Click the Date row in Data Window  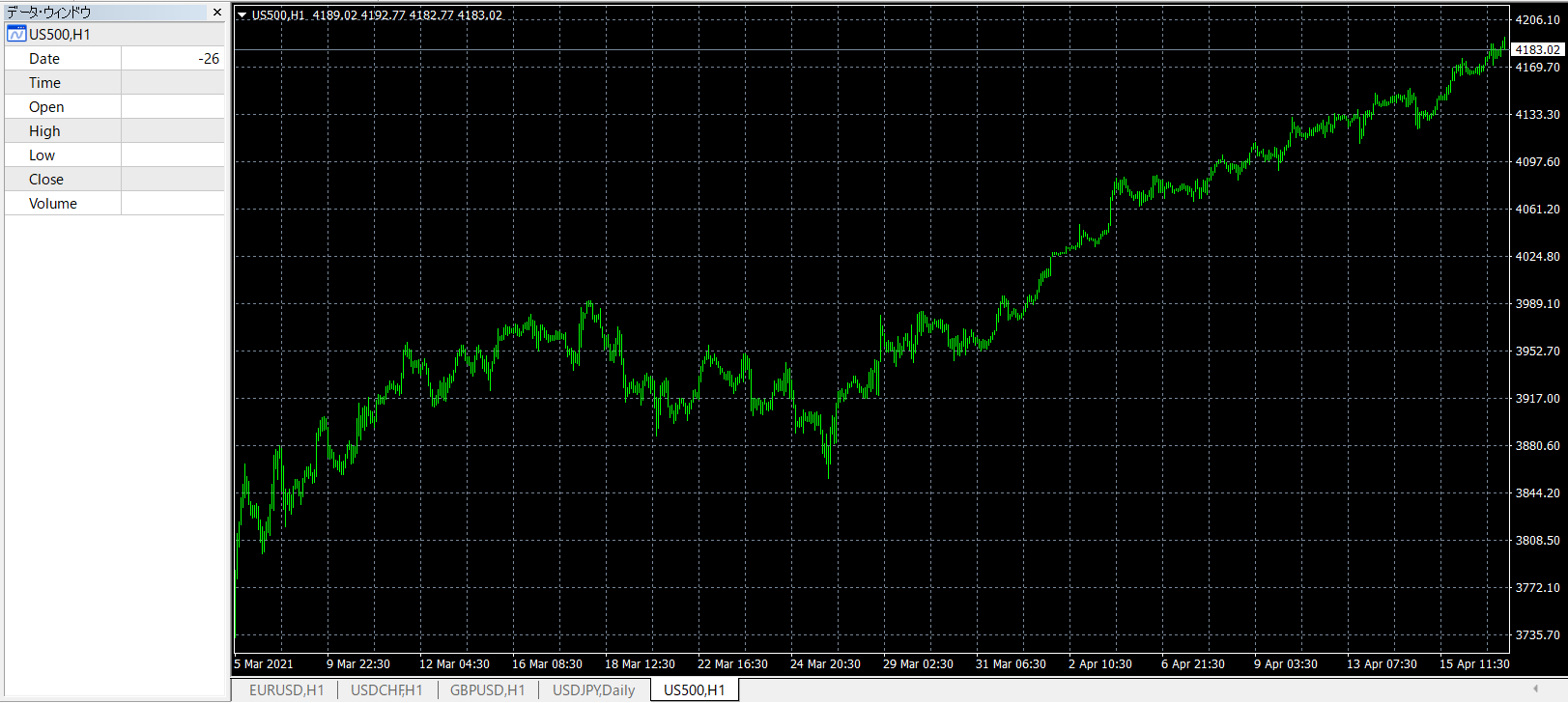click(114, 59)
